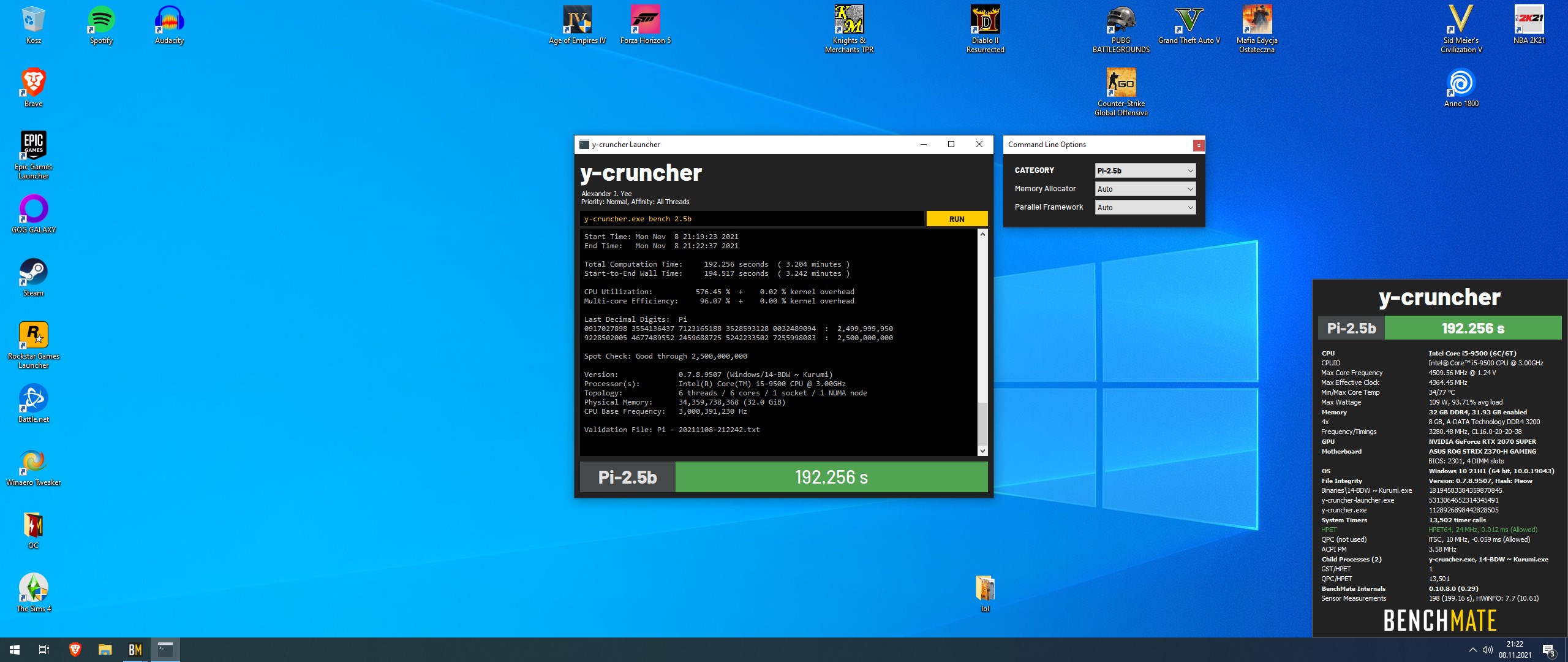Click the green HPET row in BenchMate panel
The width and height of the screenshot is (1568, 662).
point(1429,530)
